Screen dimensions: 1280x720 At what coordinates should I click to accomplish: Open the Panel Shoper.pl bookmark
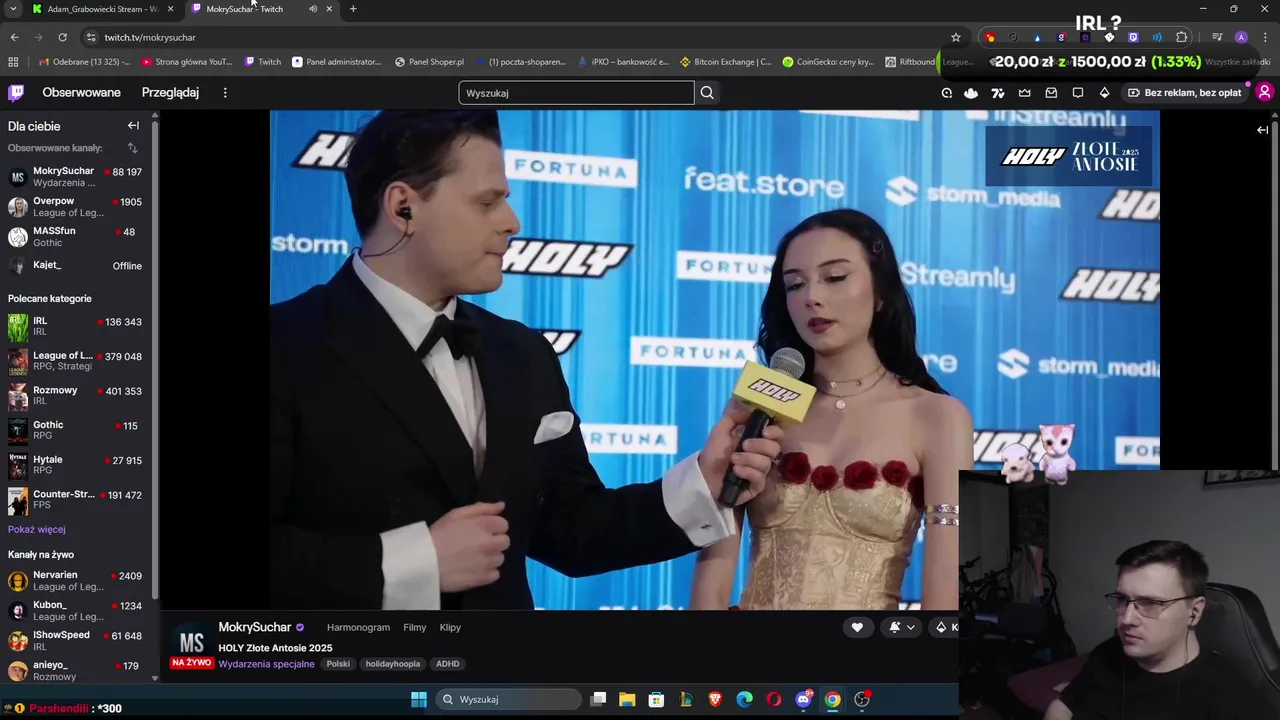[x=429, y=62]
